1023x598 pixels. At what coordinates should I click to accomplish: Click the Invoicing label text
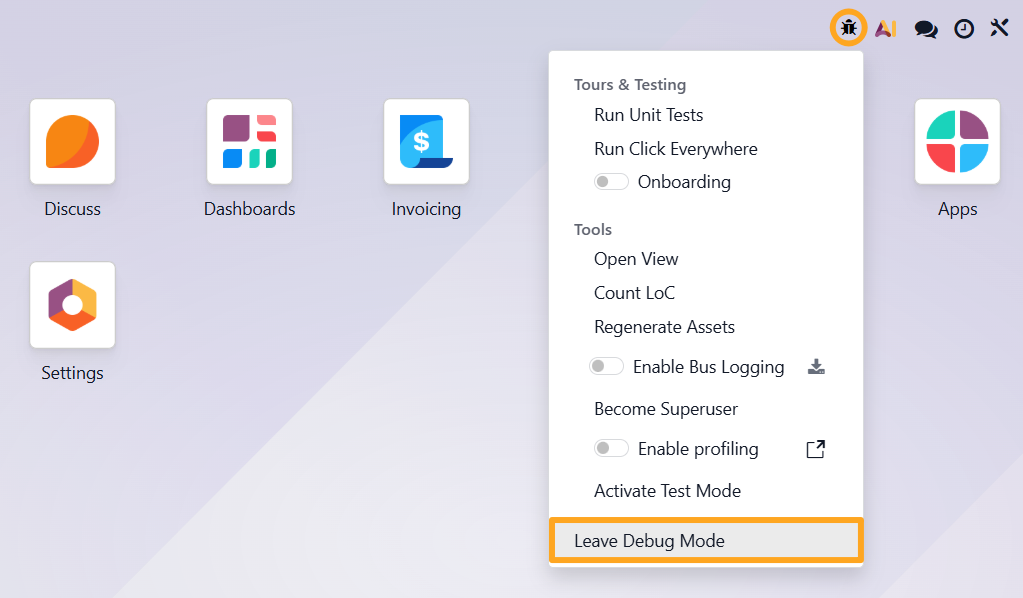click(426, 209)
